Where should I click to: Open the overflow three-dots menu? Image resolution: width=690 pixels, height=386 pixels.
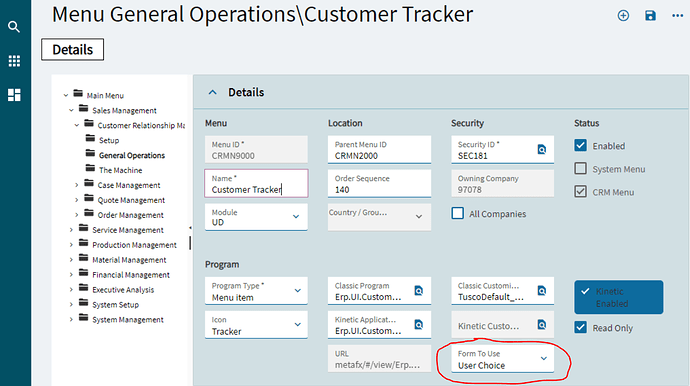pyautogui.click(x=677, y=16)
